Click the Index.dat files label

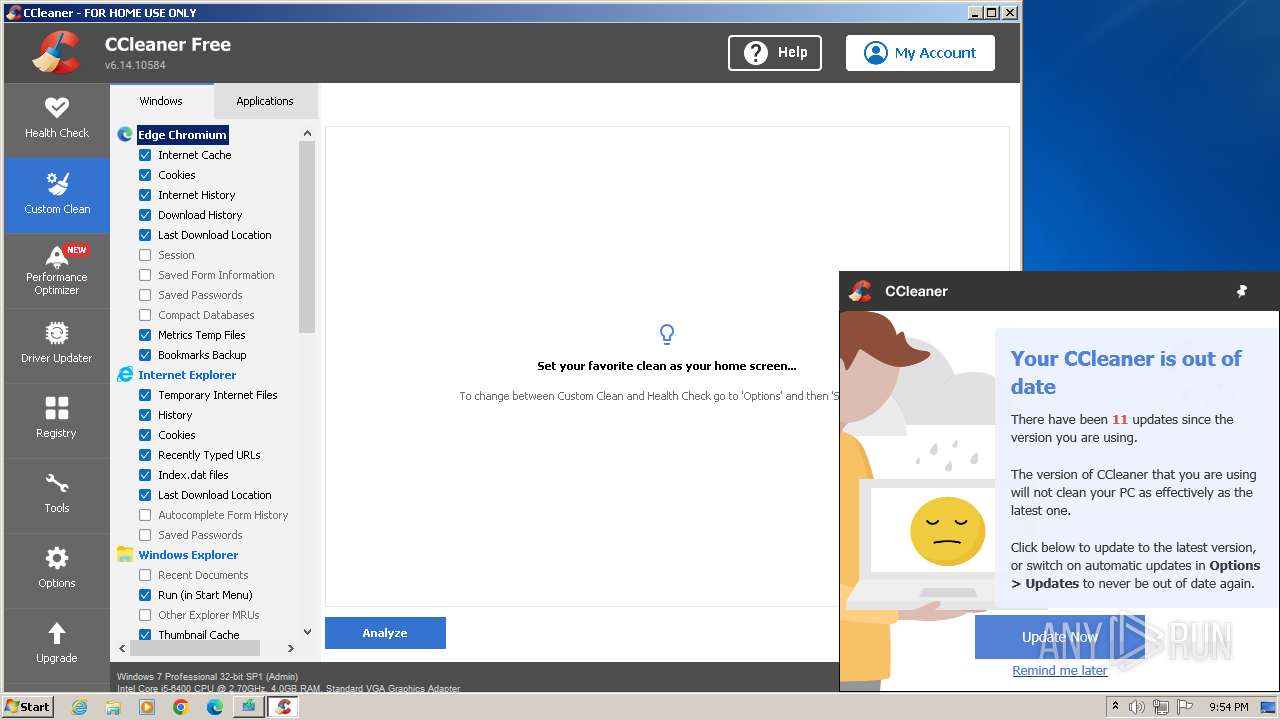click(193, 475)
